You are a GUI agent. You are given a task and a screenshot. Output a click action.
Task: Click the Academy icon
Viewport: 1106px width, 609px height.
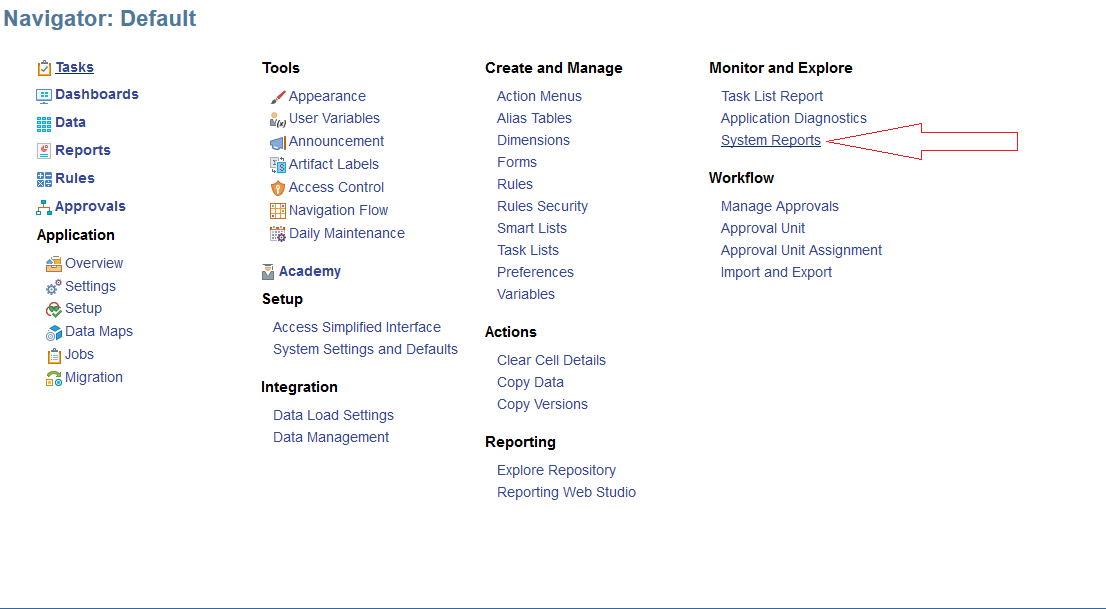tap(267, 270)
